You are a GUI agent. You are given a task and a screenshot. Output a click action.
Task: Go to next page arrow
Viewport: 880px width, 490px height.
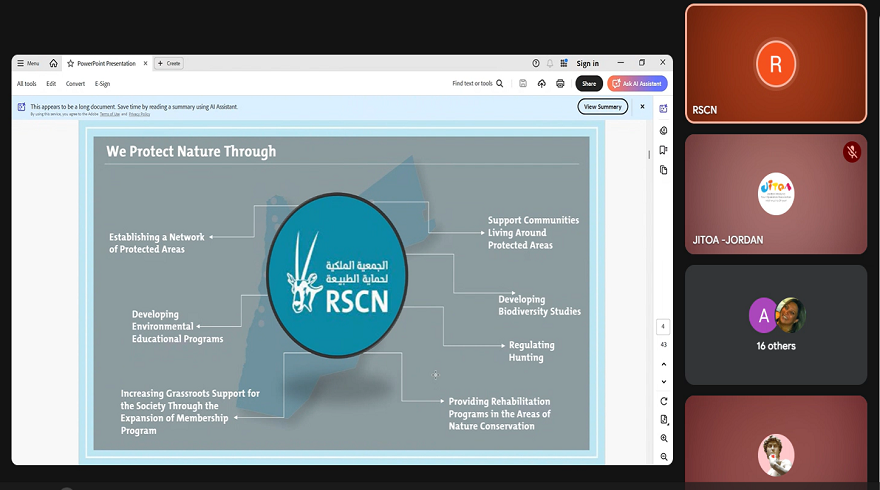tap(664, 382)
